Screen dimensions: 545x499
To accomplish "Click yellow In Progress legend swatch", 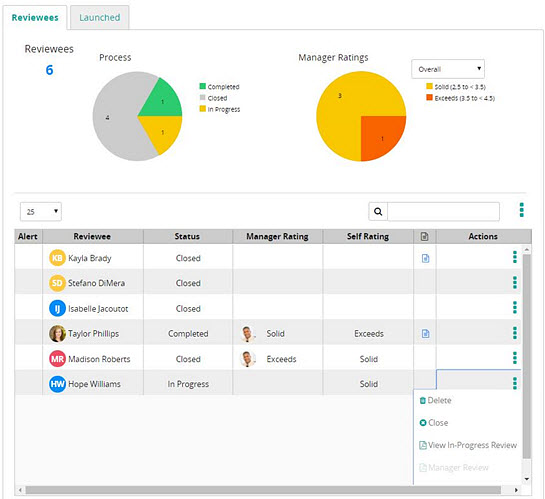I will tap(203, 109).
